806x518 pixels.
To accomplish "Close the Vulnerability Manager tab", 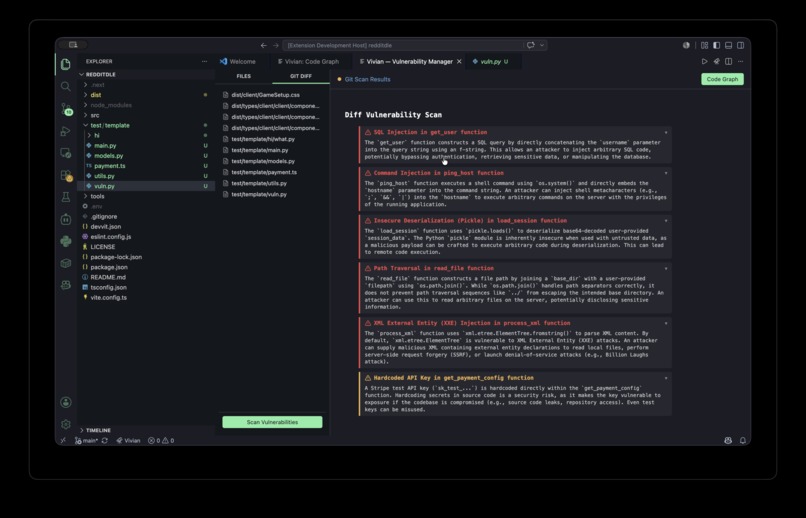I will coord(459,62).
